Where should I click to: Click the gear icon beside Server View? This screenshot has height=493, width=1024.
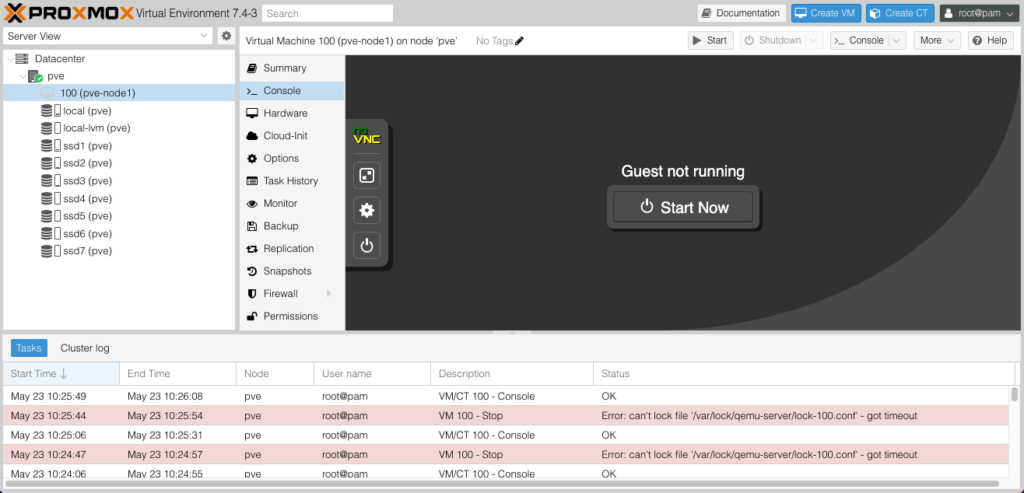226,36
